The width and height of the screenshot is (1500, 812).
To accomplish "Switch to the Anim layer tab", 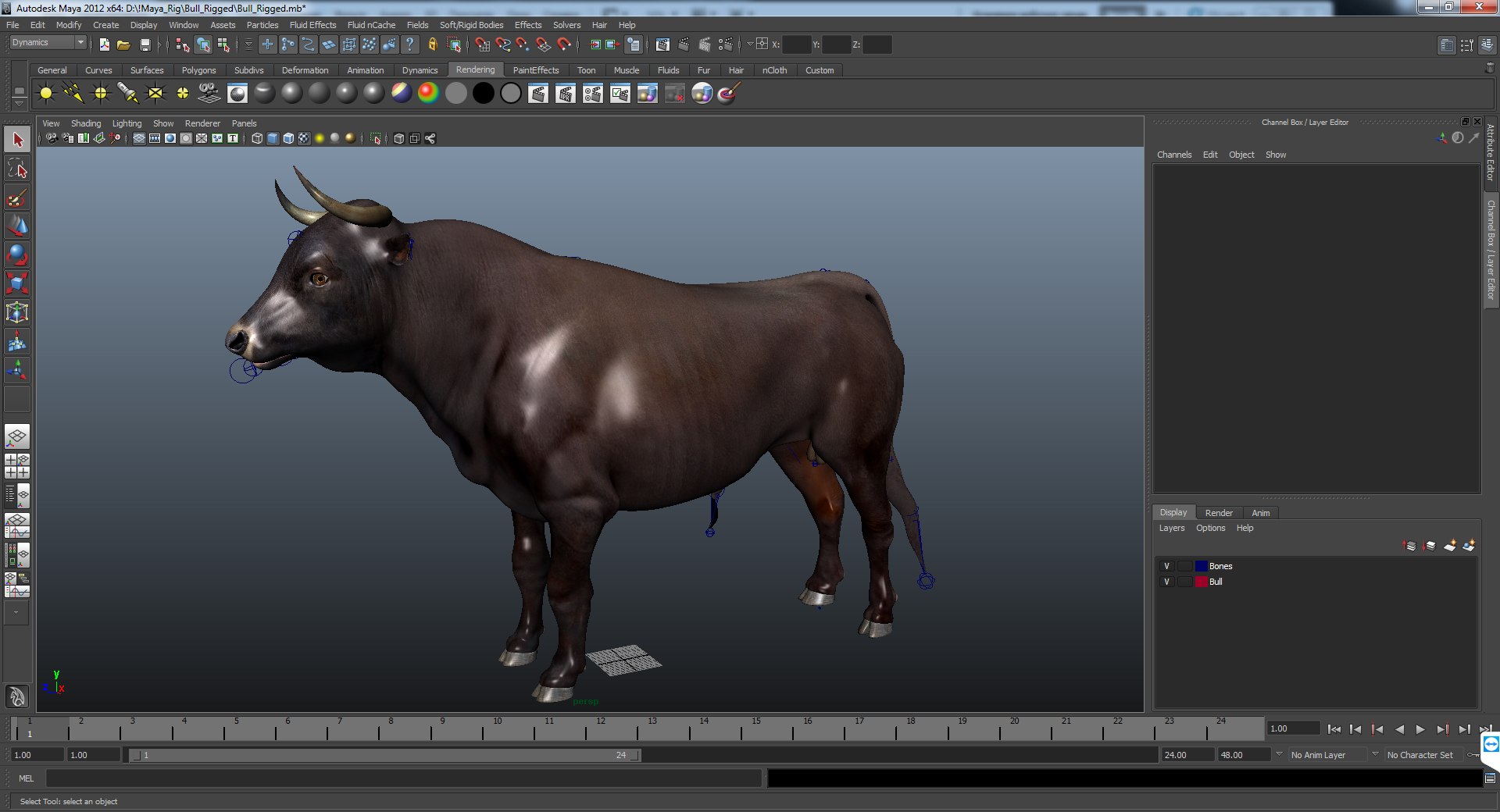I will pyautogui.click(x=1260, y=513).
